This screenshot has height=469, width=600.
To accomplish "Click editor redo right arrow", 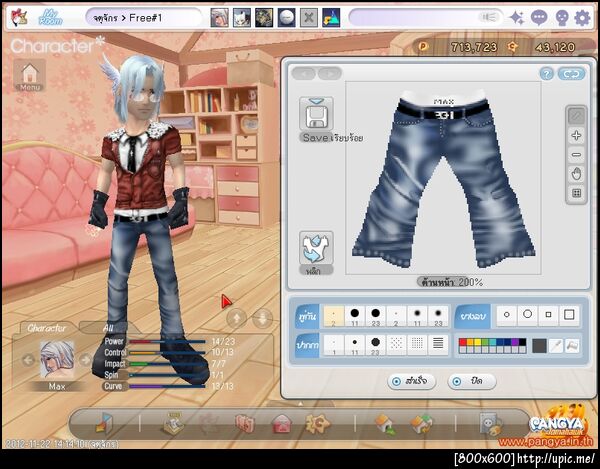I will click(x=330, y=73).
